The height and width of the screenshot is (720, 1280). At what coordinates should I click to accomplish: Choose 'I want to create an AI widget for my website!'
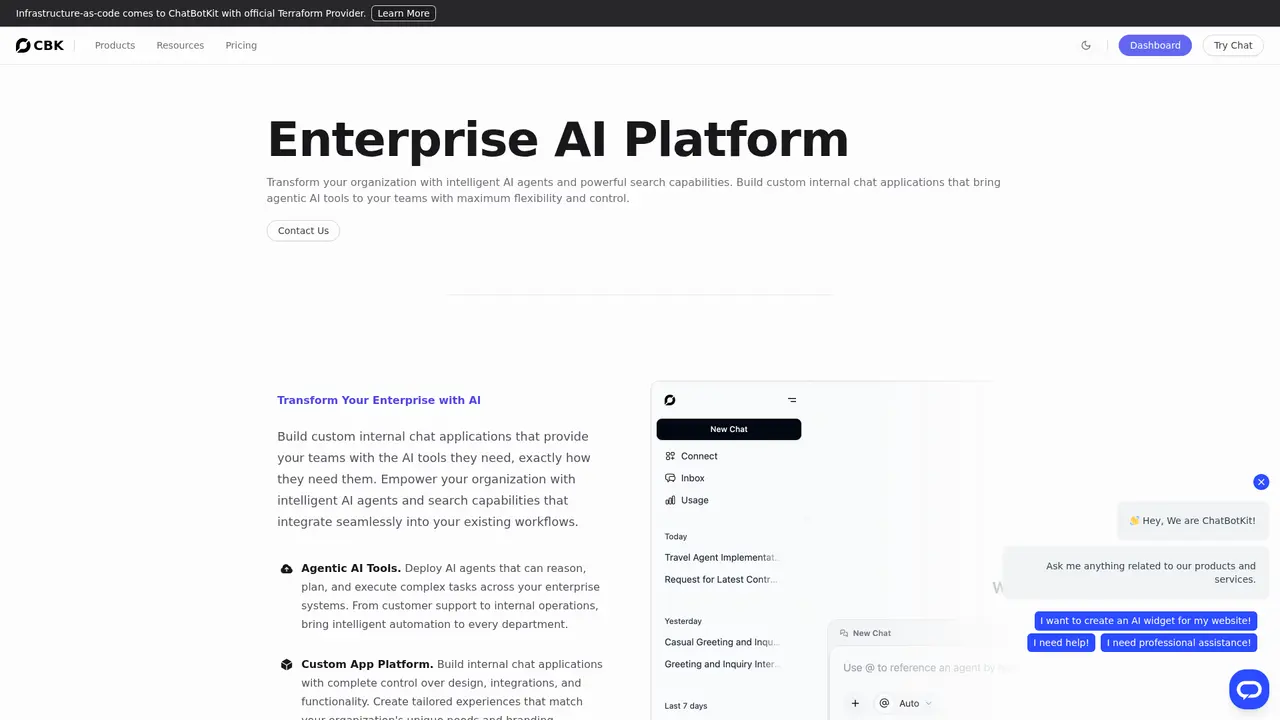[1145, 621]
